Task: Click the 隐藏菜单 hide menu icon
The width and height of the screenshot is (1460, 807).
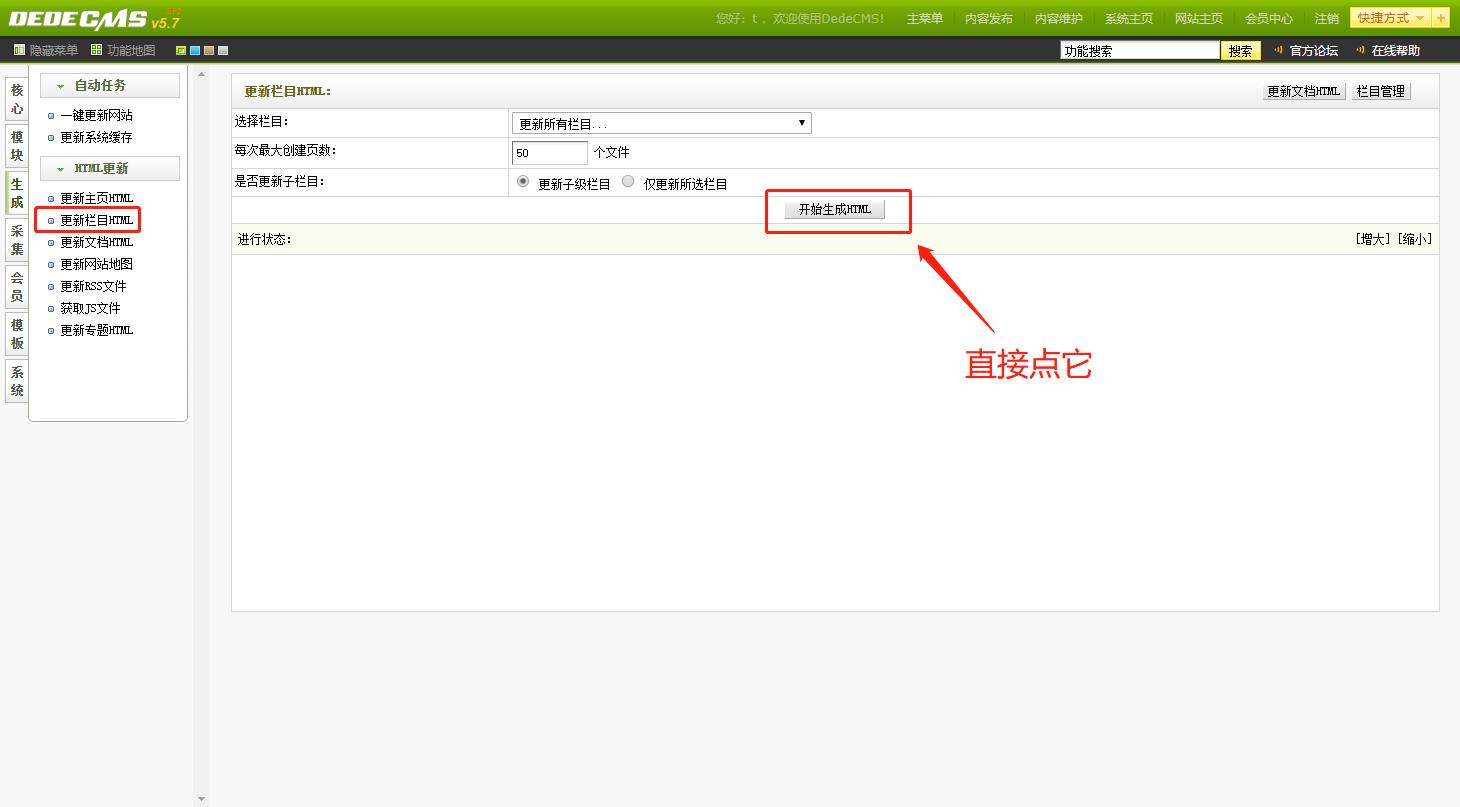Action: click(x=19, y=50)
